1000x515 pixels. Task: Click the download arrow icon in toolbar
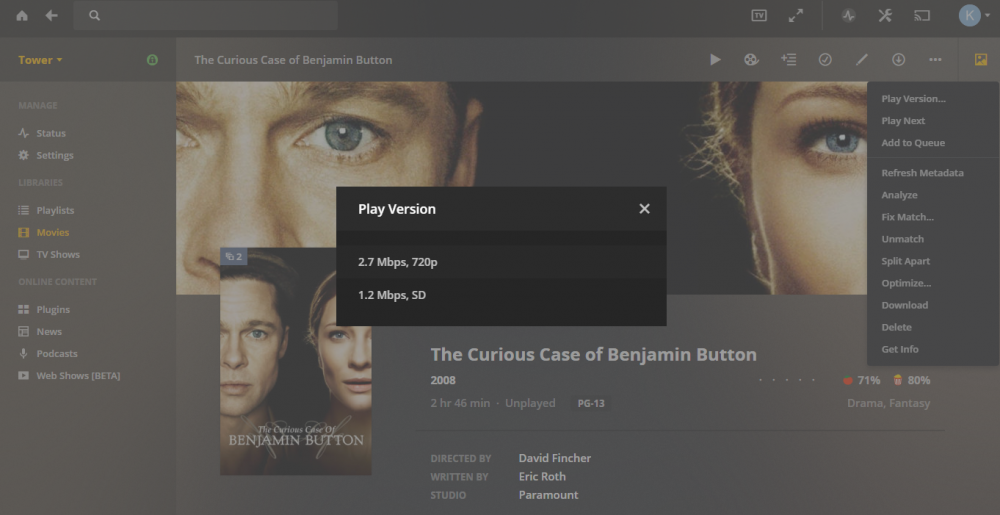pos(898,59)
